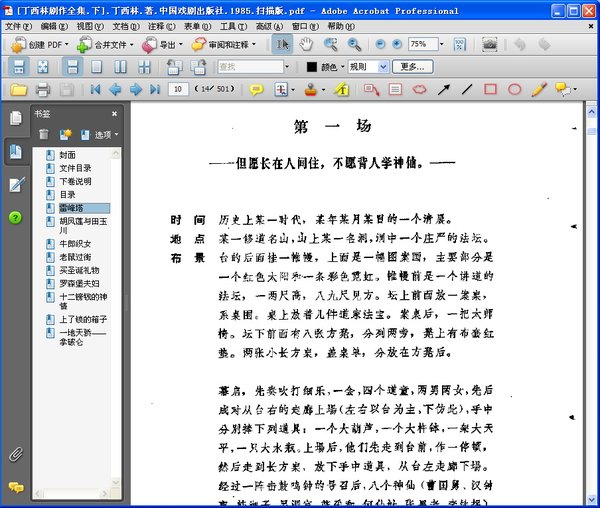Switch to single page view
This screenshot has width=600, height=508.
(x=96, y=67)
